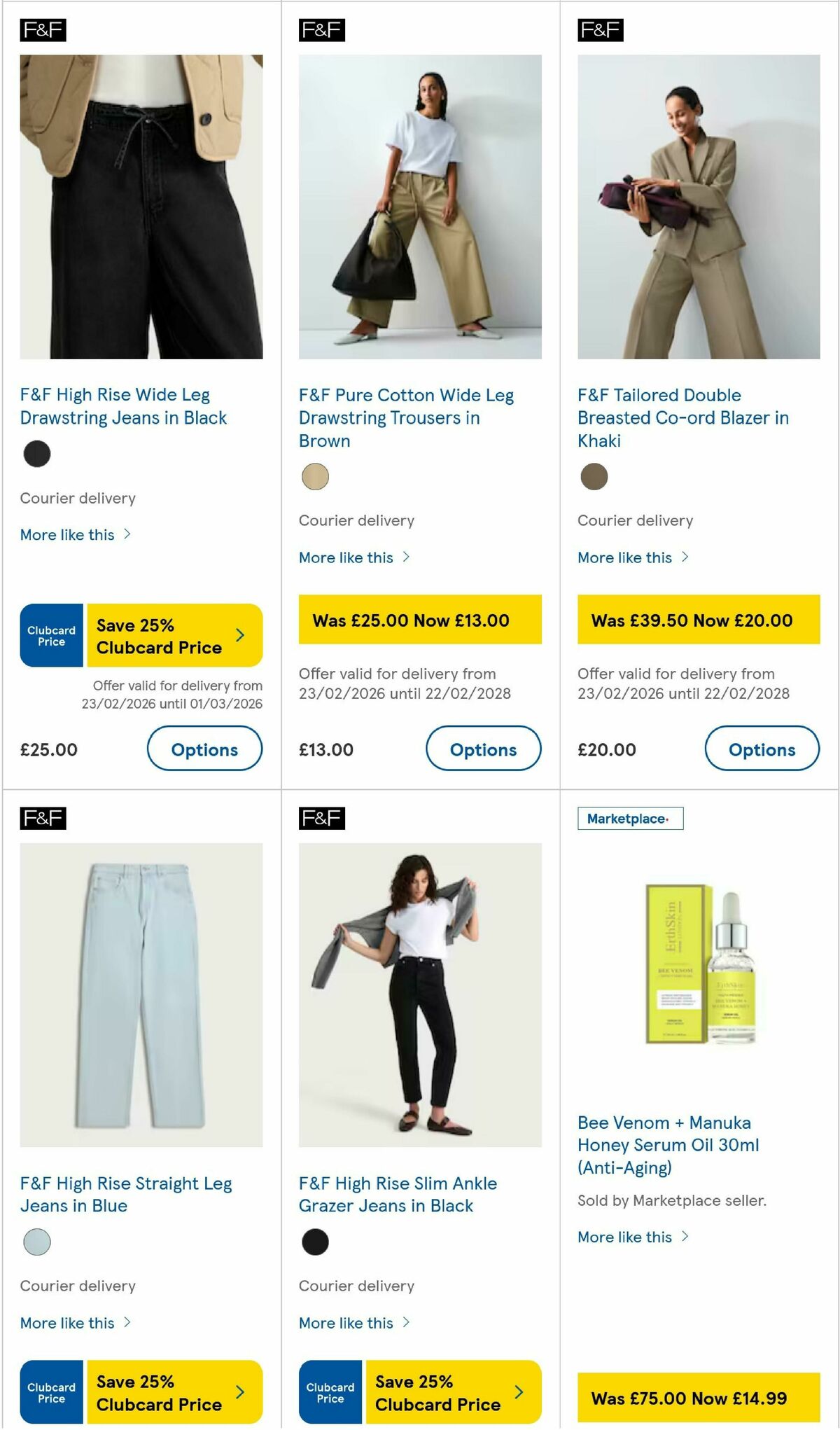Viewport: 840px width, 1430px height.
Task: Click the Clubcard Price badge on straight leg jeans
Action: [51, 1392]
